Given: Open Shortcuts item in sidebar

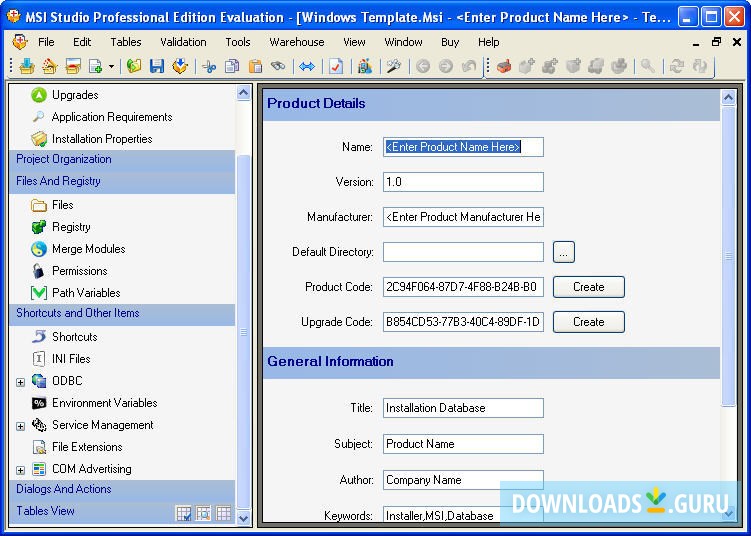Looking at the screenshot, I should click(75, 337).
